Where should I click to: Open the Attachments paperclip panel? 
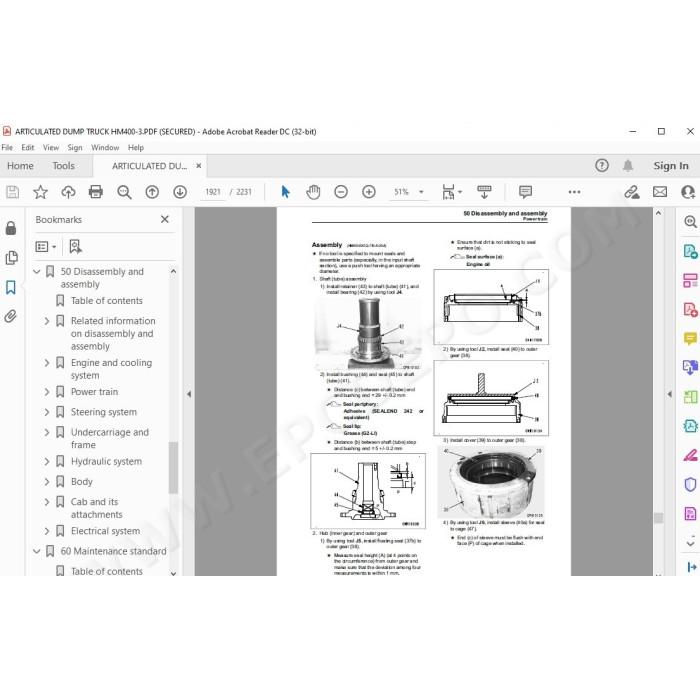point(11,316)
